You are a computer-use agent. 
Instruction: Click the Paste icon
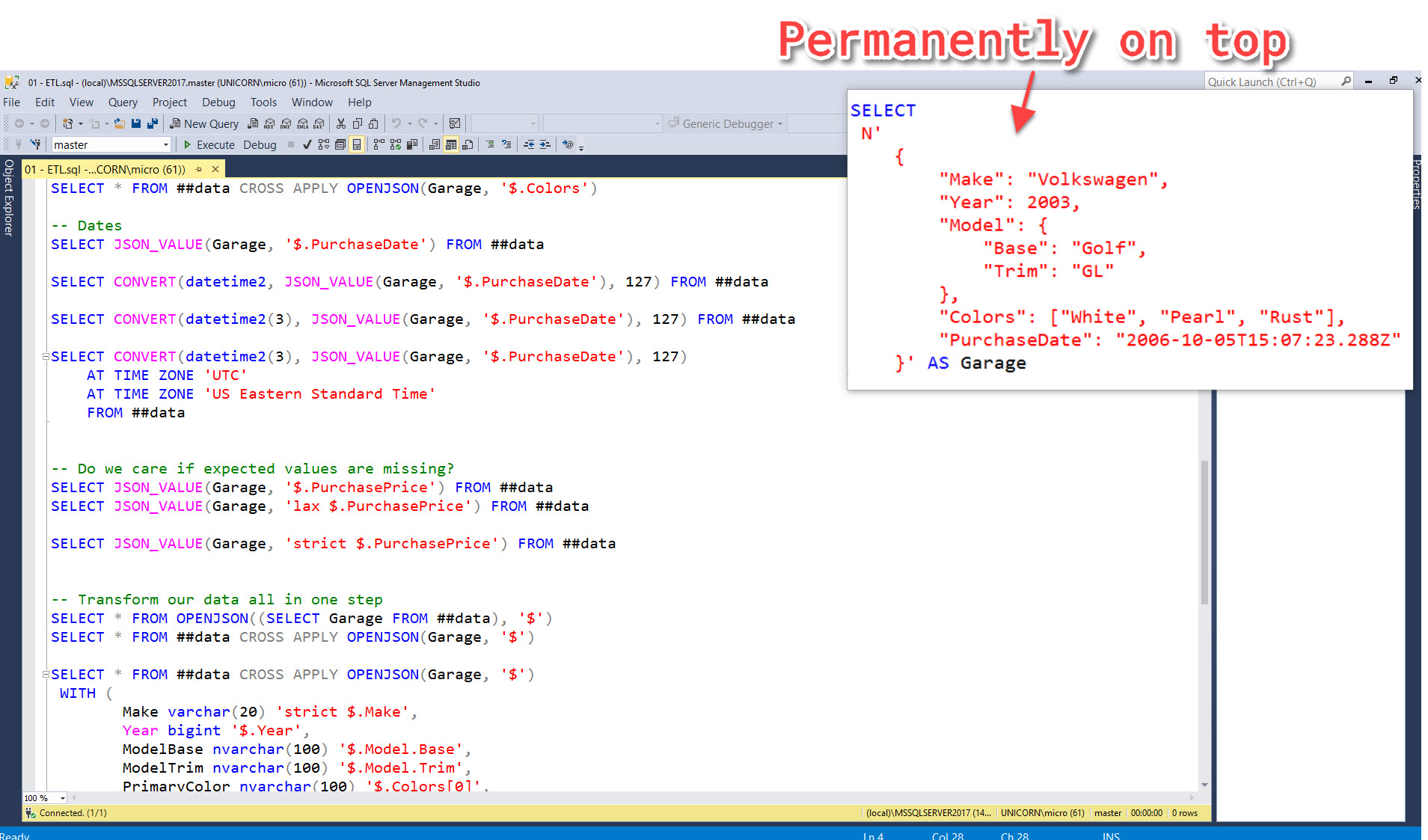point(373,123)
